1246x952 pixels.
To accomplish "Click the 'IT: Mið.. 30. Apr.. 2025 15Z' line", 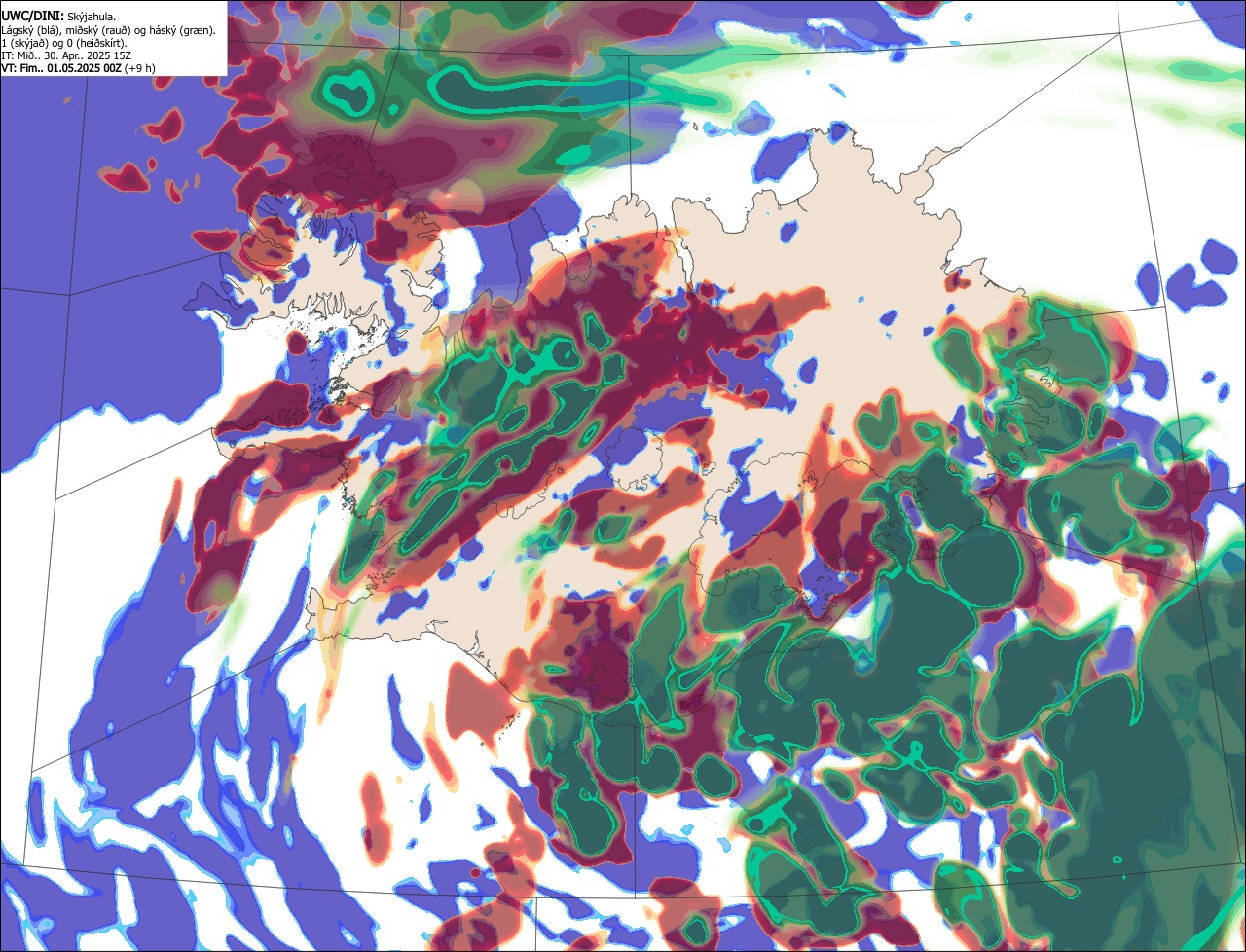I will click(66, 55).
